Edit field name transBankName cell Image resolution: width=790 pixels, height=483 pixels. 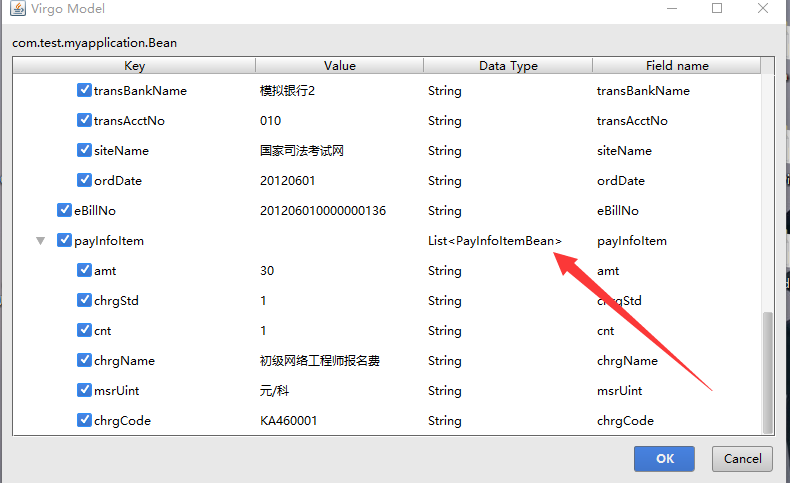643,91
